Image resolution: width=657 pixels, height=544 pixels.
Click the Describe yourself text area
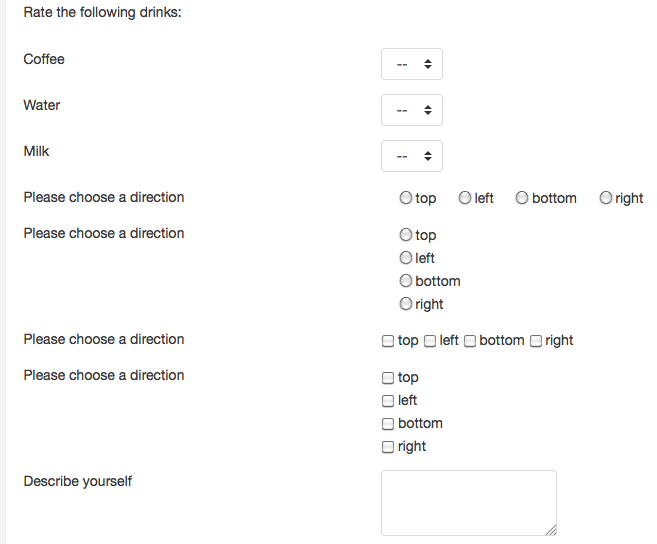[x=469, y=503]
